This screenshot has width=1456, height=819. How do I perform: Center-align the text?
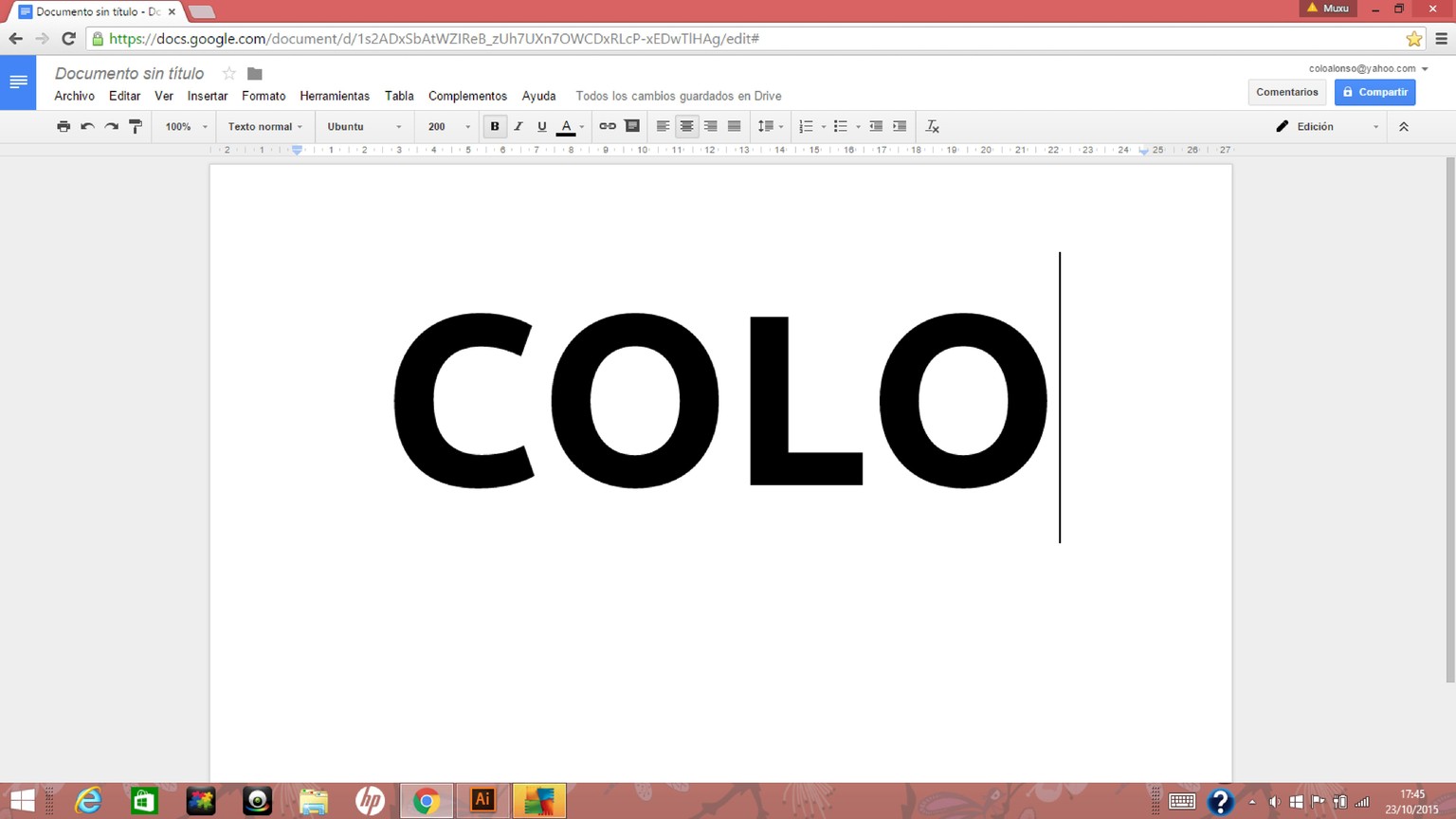(x=686, y=126)
